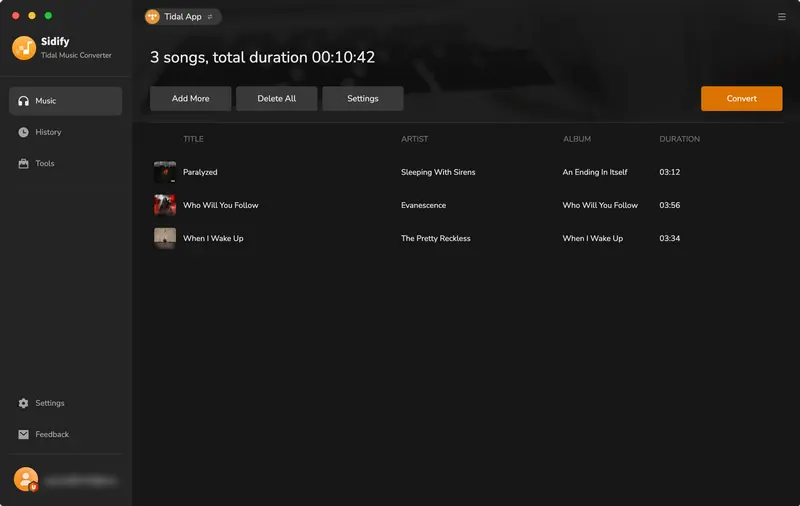
Task: Click the Who Will You Follow album cell
Action: click(x=600, y=205)
